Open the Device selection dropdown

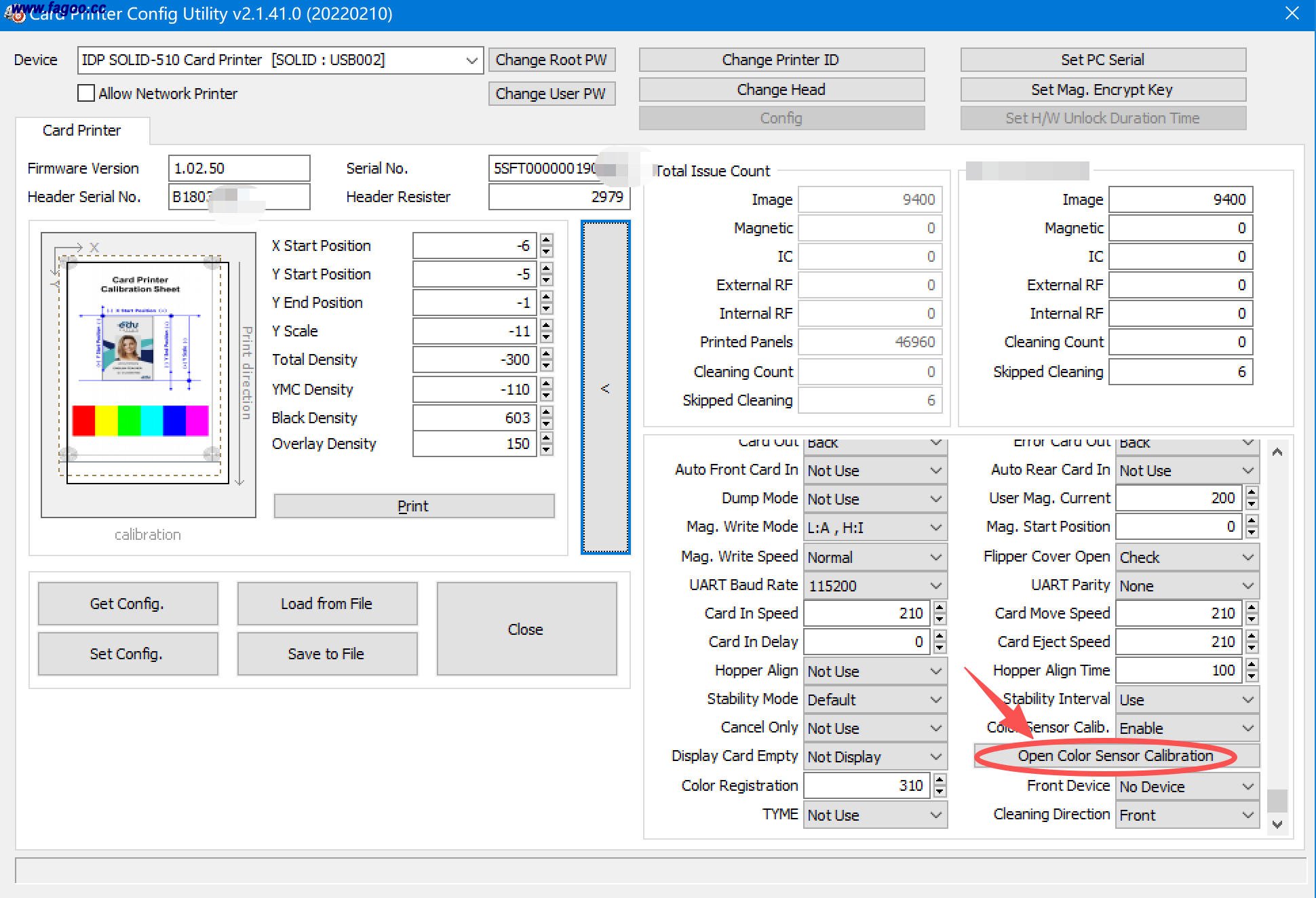tap(471, 60)
